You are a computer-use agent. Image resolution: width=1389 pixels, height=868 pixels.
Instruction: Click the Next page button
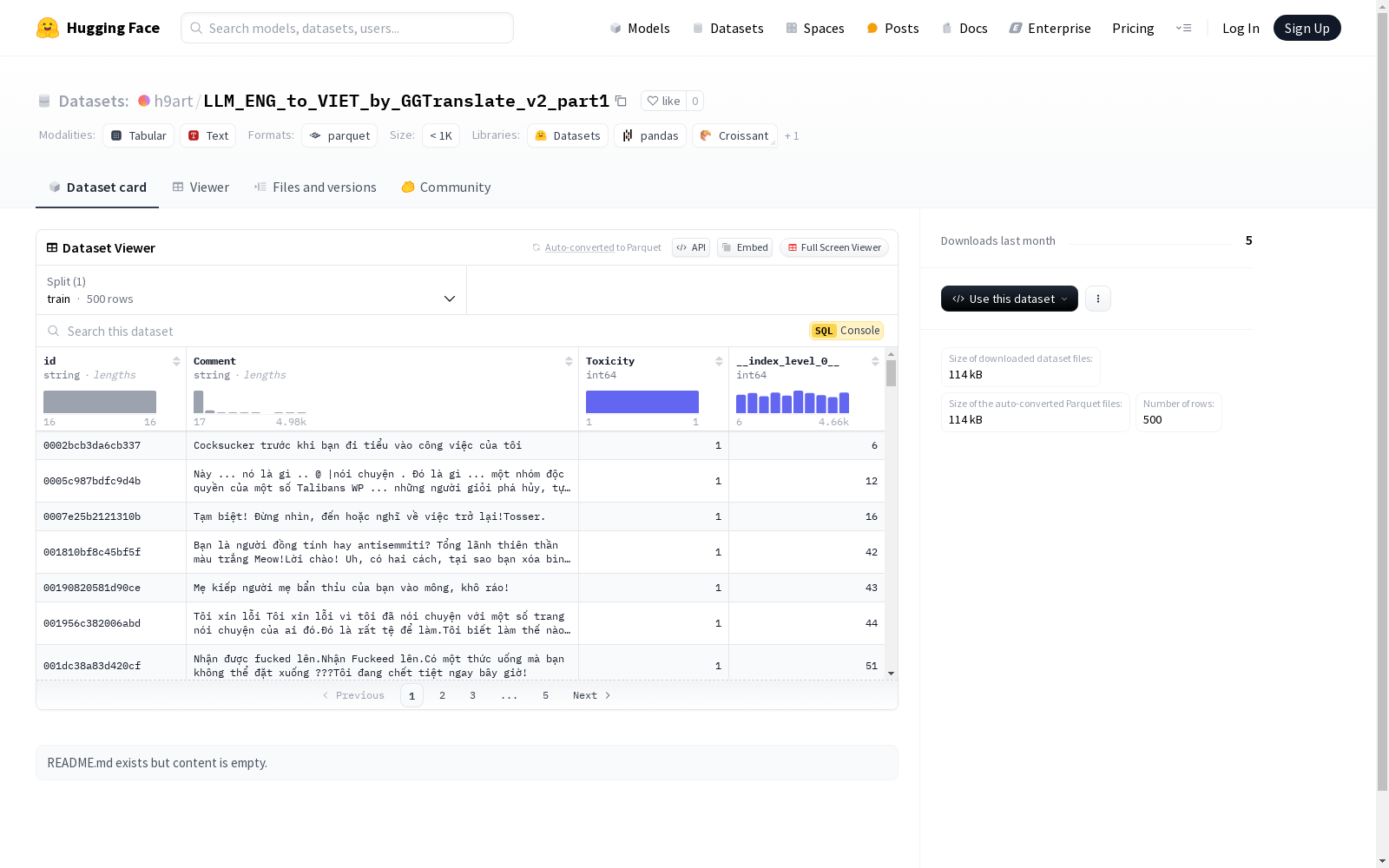[592, 695]
